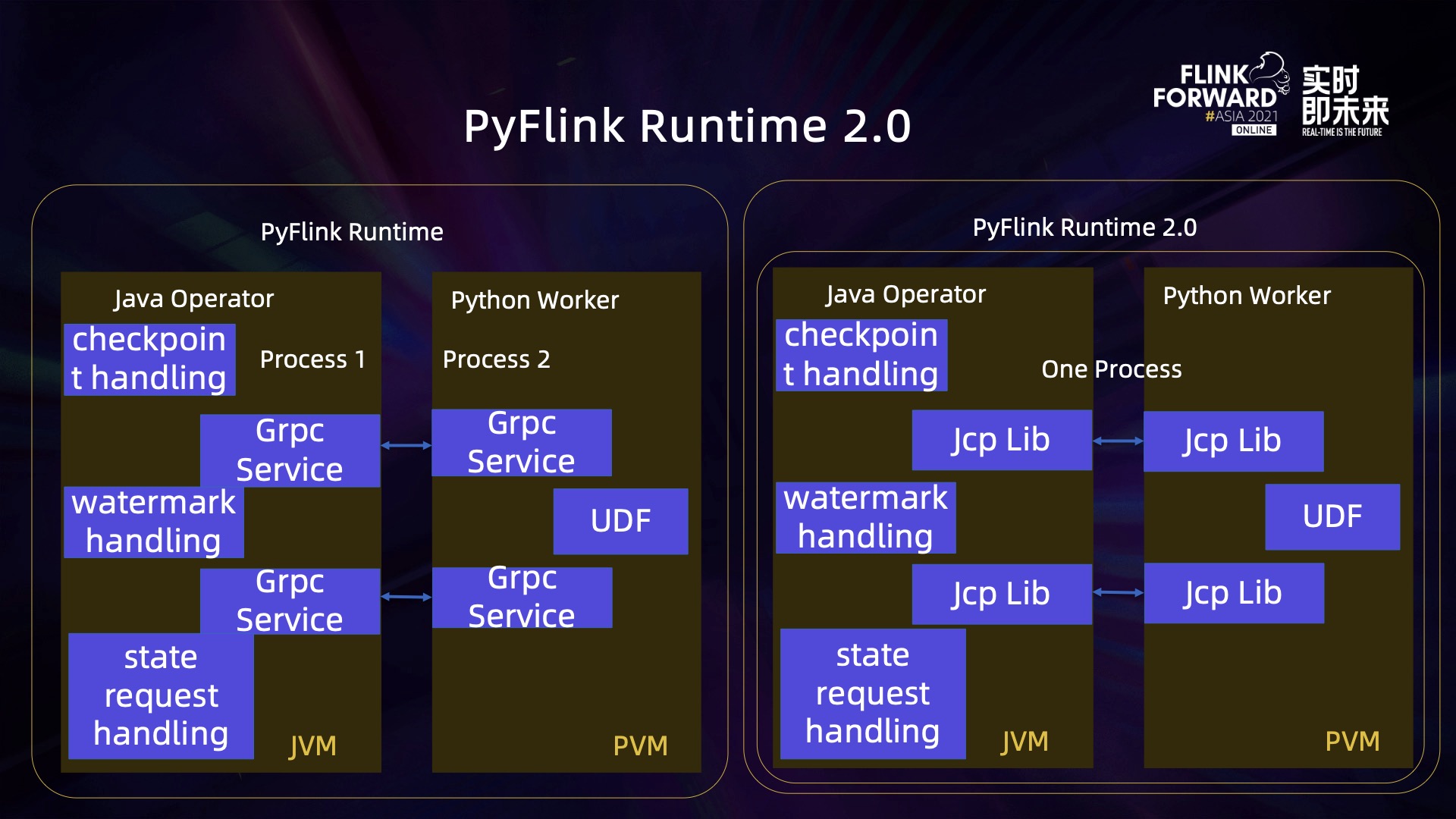
Task: Click the watermark handling block in Runtime 2.0
Action: 864,516
